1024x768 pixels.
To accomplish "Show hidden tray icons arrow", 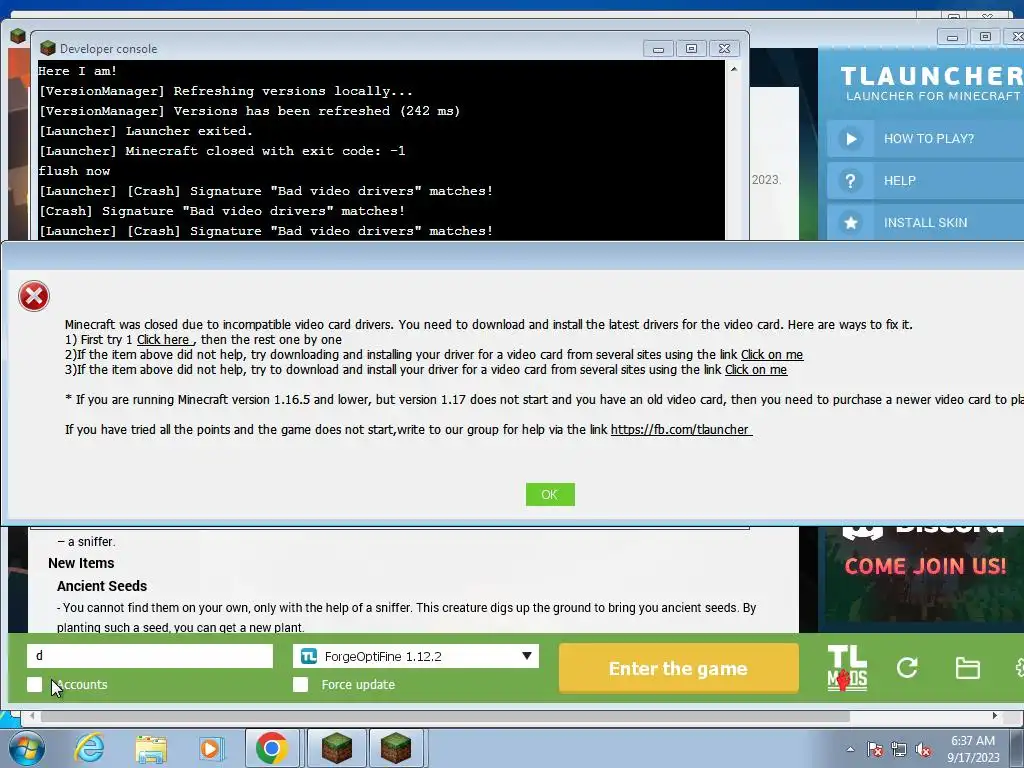I will tap(850, 749).
